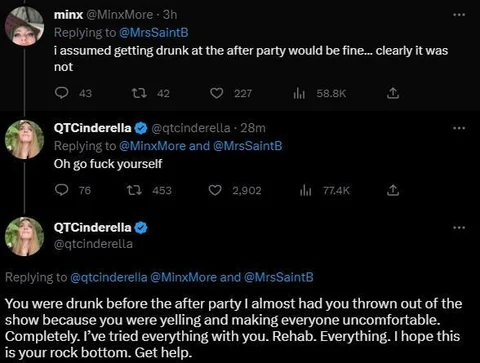Like QTCinderella's reply with 2,902 likes
Viewport: 480px width, 363px height.
215,190
